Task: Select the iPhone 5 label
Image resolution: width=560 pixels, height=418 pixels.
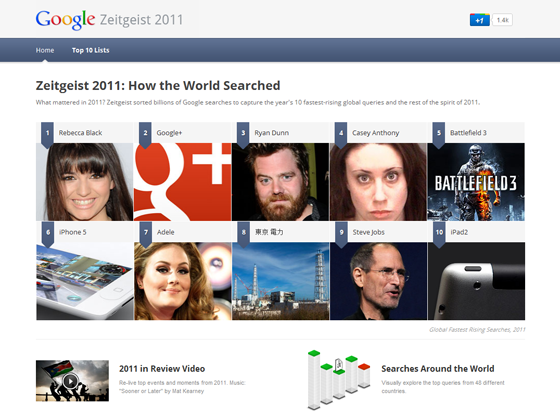Action: click(73, 232)
